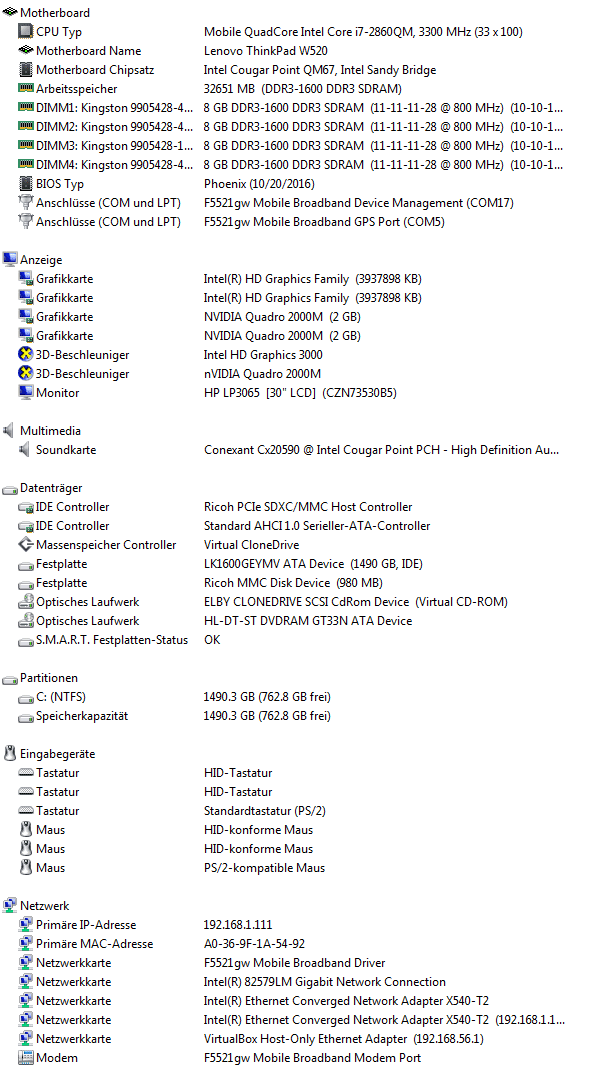Click the VirtualBox Host-Only Ethernet Adapter entry
This screenshot has height=1081, width=614.
pyautogui.click(x=343, y=1039)
